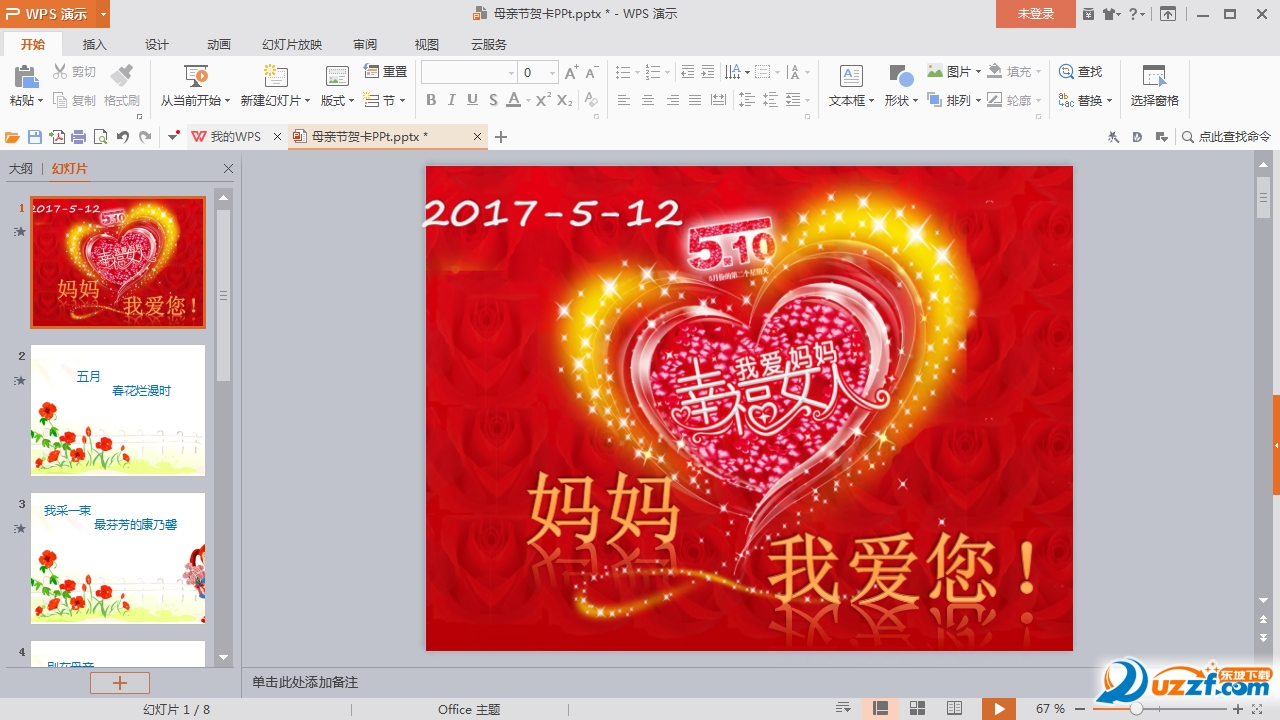Apply subscript formatting
Viewport: 1280px width, 720px height.
(565, 100)
